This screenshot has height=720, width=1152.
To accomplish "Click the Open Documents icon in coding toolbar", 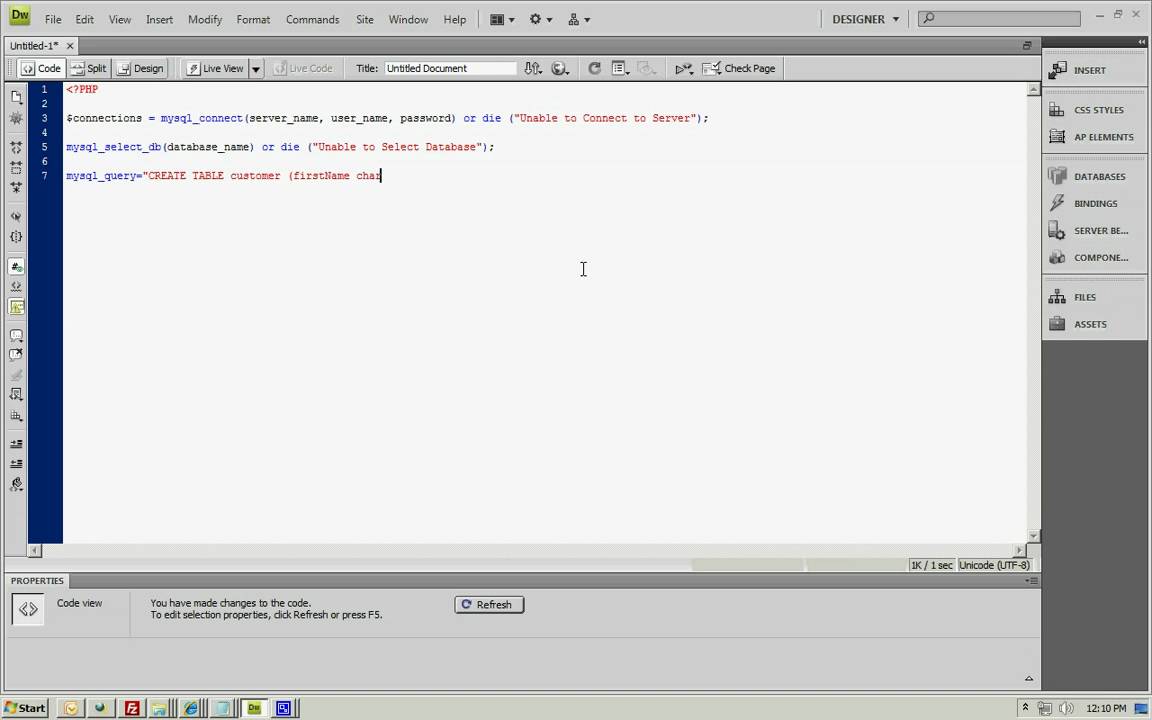I will 16,97.
